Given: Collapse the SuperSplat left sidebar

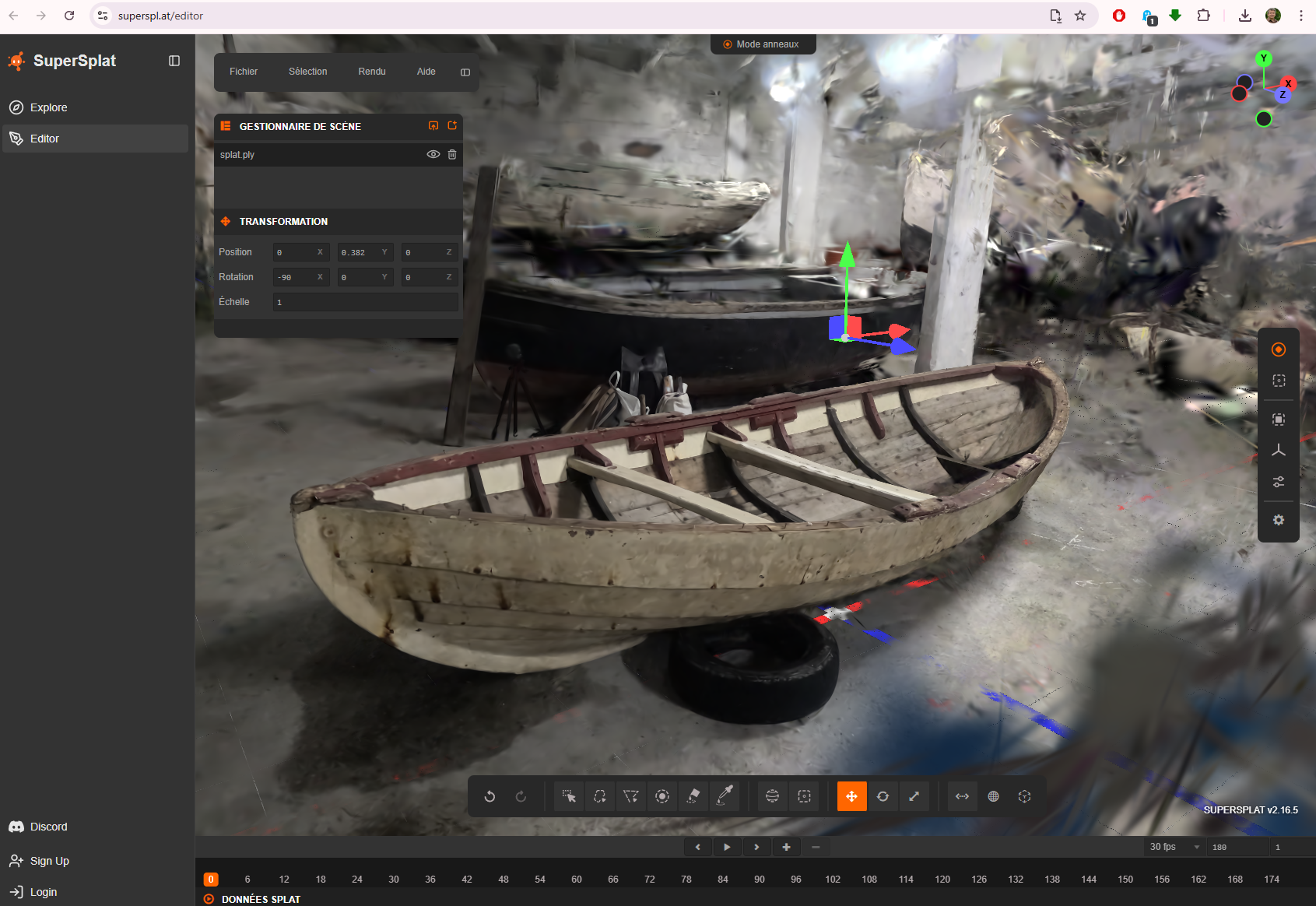Looking at the screenshot, I should click(174, 61).
